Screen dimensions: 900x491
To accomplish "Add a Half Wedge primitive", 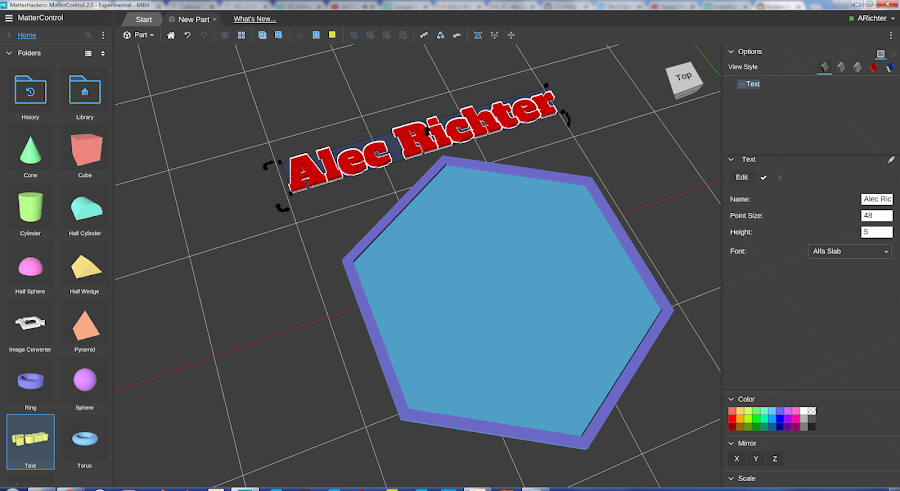I will [x=85, y=270].
